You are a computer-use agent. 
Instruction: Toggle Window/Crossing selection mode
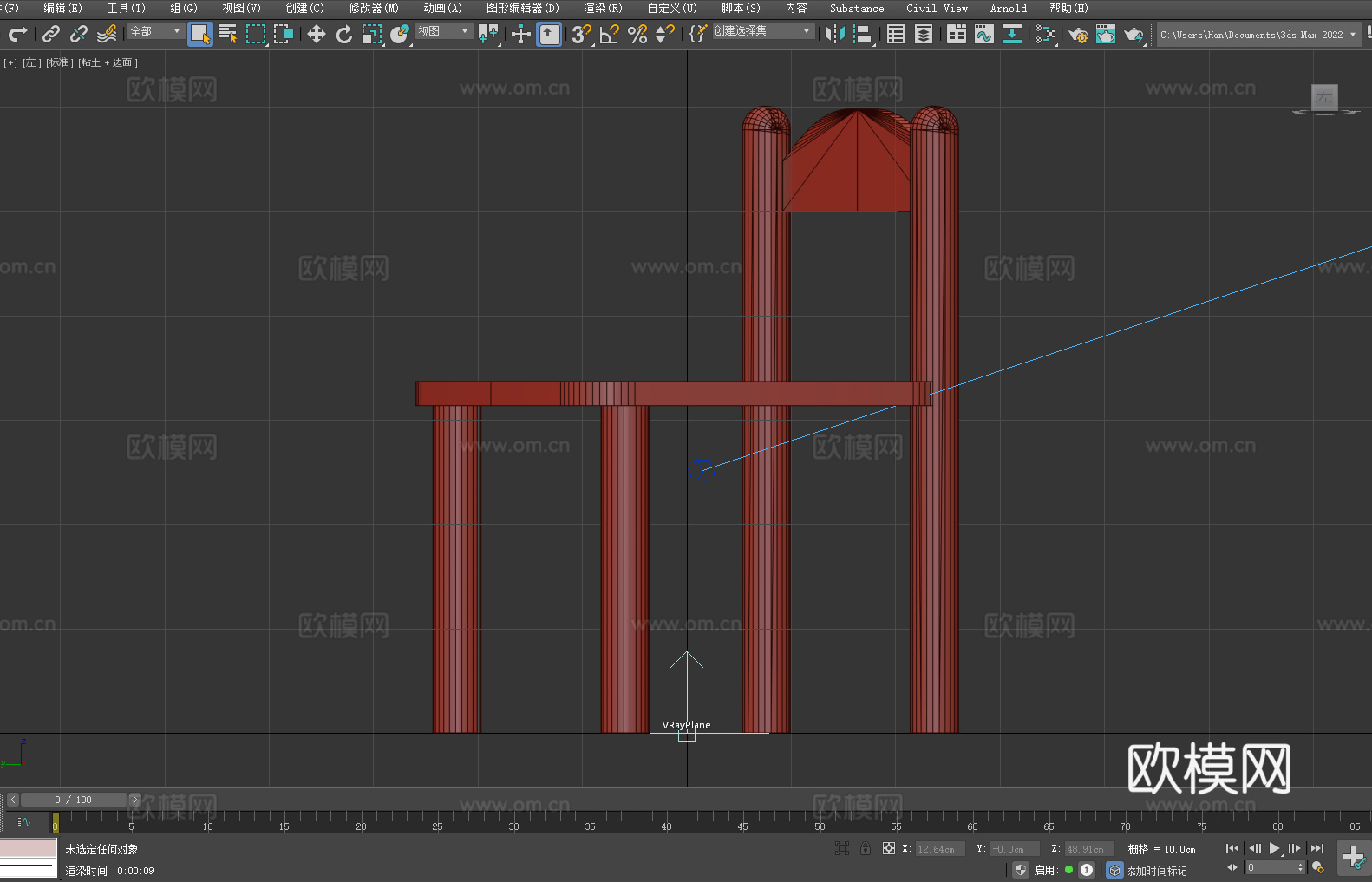click(x=284, y=34)
